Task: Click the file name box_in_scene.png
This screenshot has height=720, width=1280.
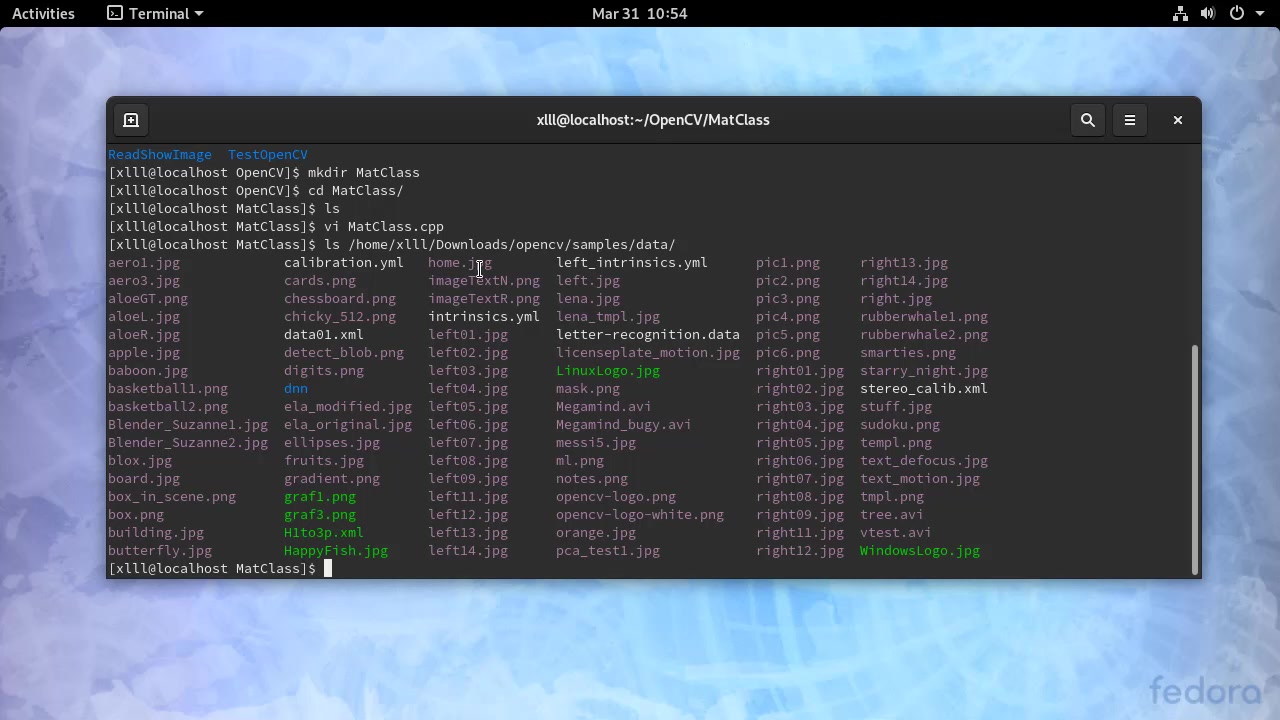Action: pos(172,497)
